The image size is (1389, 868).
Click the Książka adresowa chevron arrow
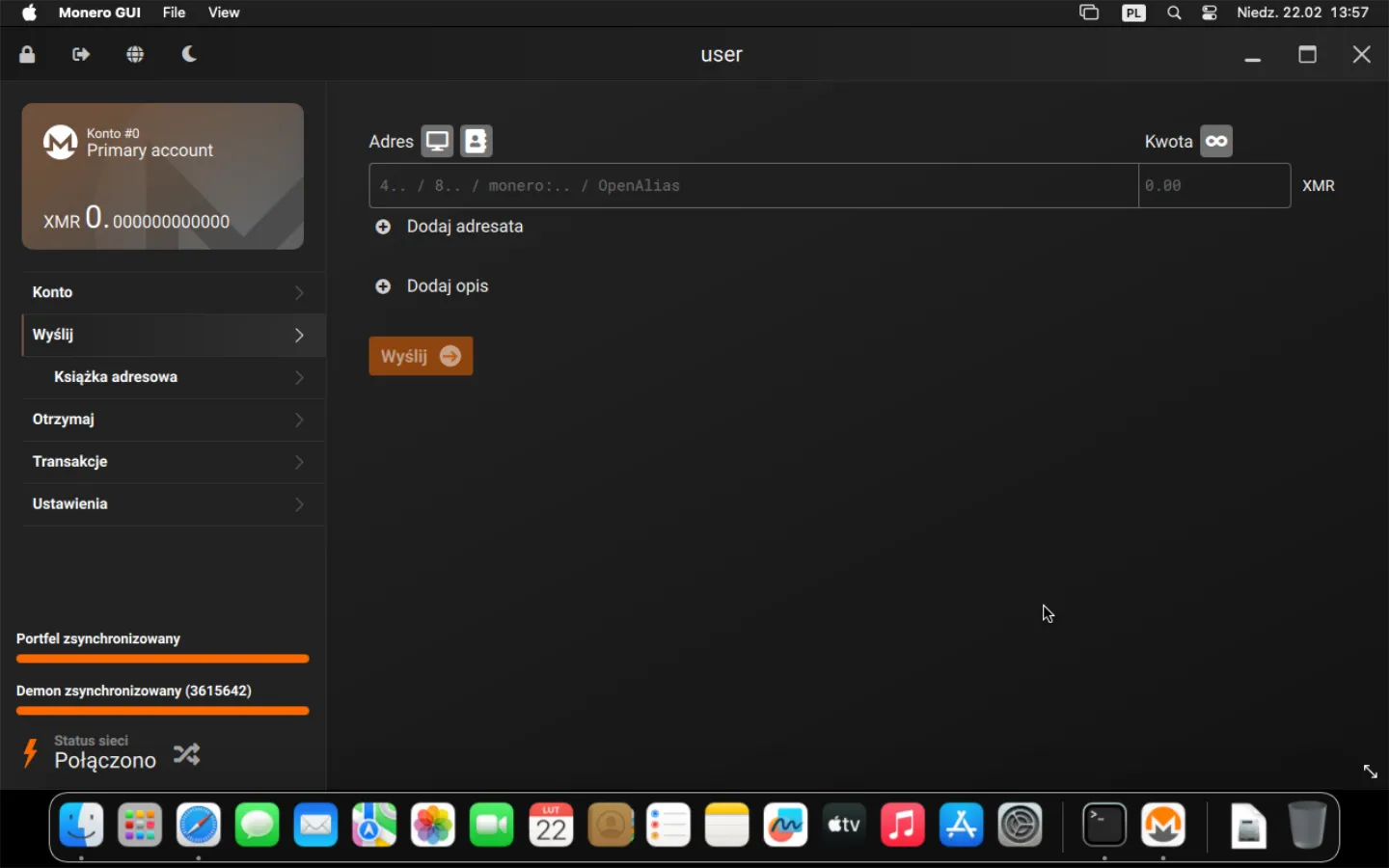(299, 377)
